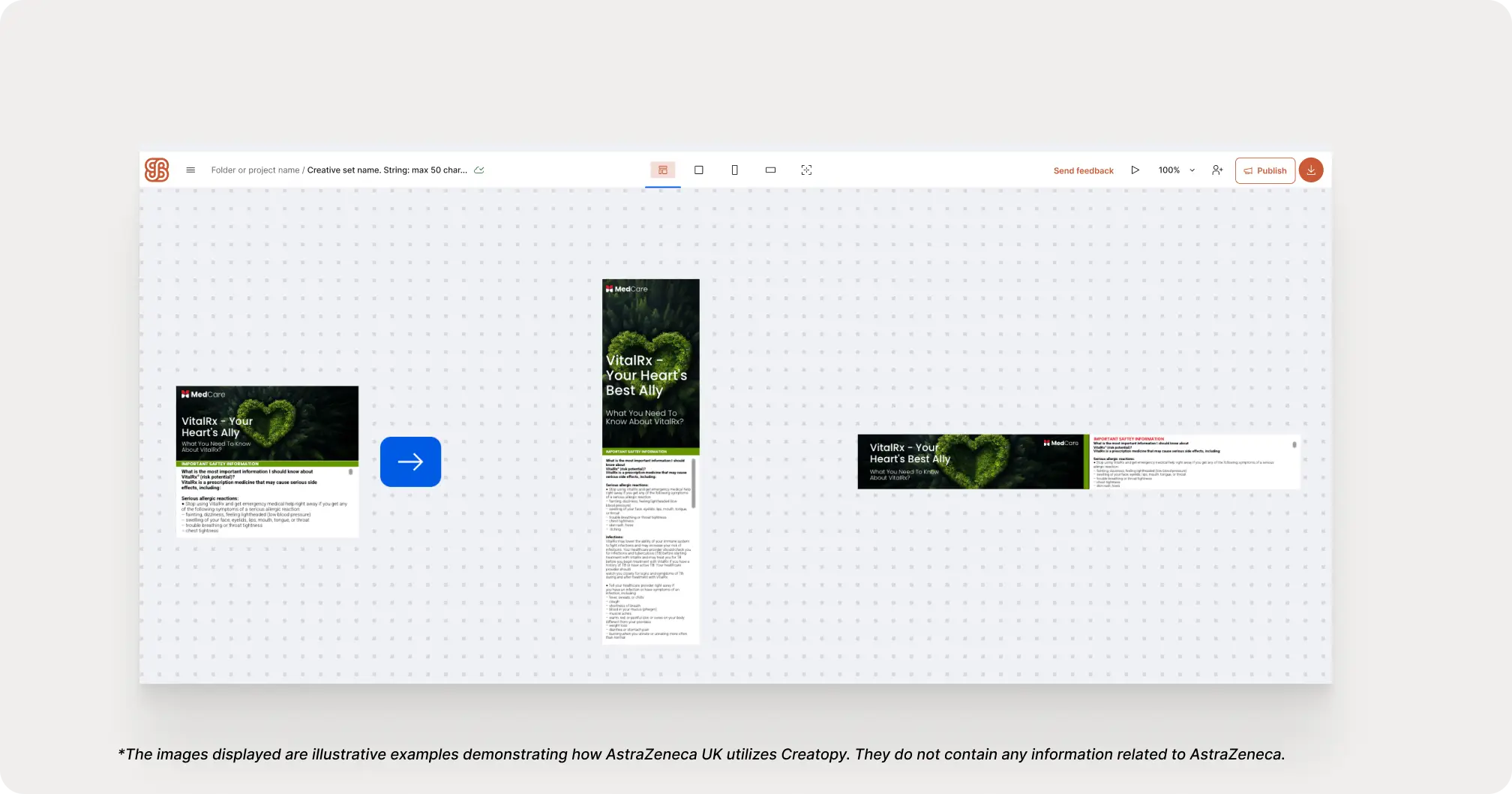Click the MedCare logo in rectangle banner

(x=203, y=394)
